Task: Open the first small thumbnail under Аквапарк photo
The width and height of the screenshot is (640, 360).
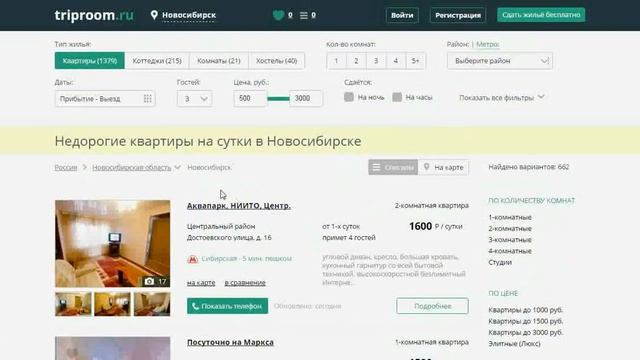Action: tap(73, 304)
